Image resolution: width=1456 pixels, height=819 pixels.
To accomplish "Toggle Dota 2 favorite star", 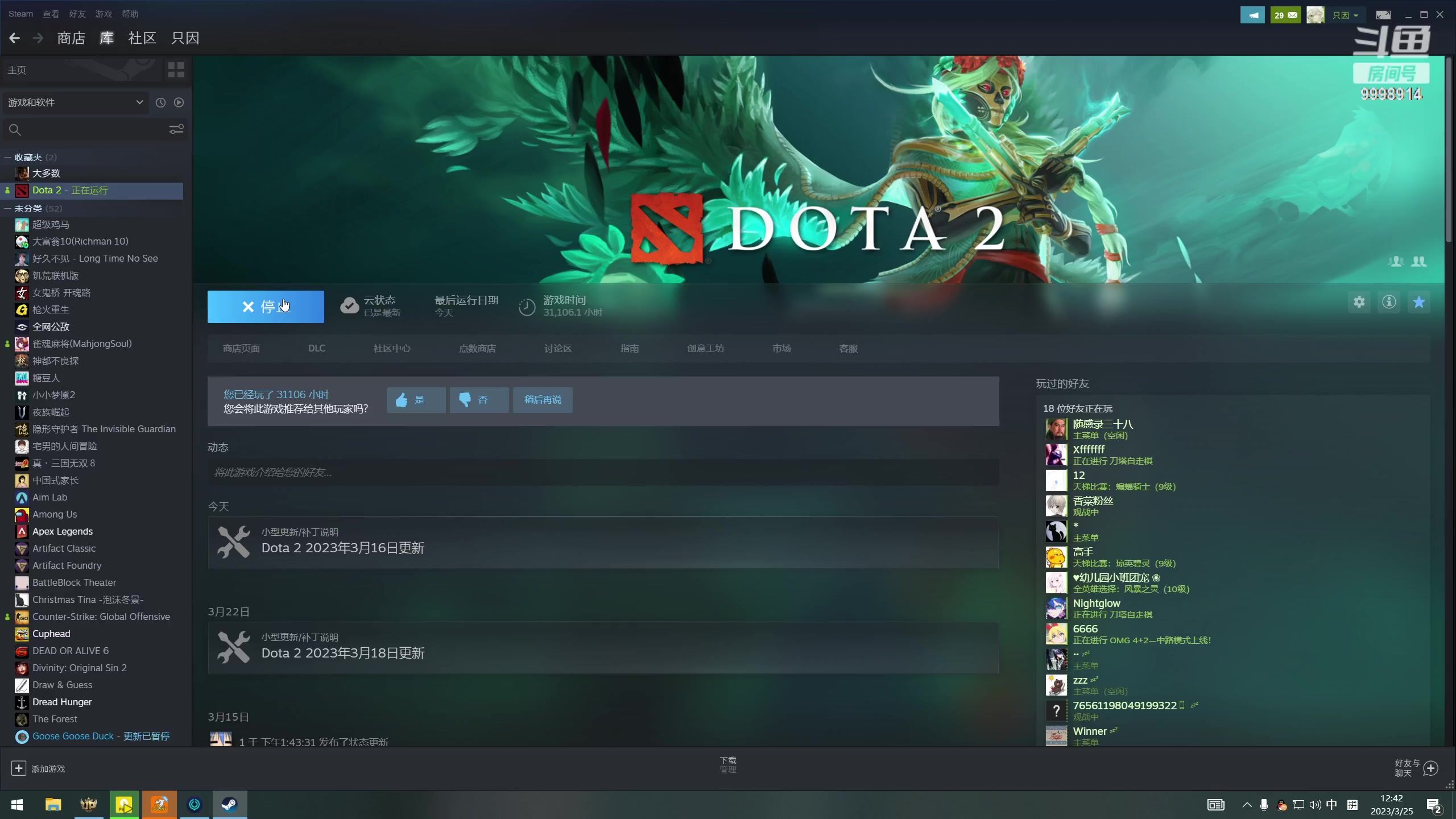I will pyautogui.click(x=1419, y=302).
